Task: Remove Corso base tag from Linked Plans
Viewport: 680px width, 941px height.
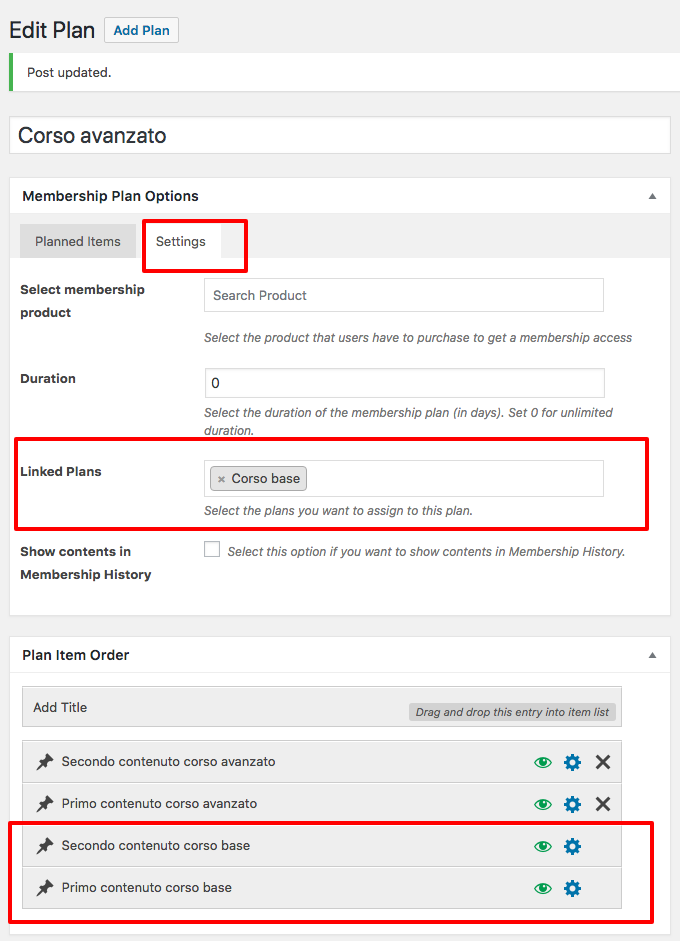Action: coord(221,479)
